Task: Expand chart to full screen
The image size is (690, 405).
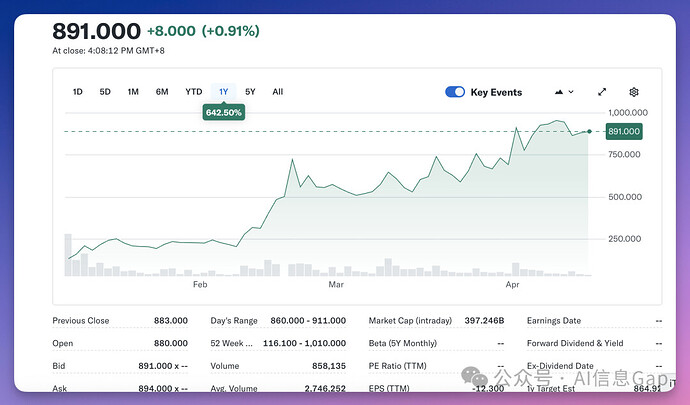Action: pyautogui.click(x=602, y=92)
